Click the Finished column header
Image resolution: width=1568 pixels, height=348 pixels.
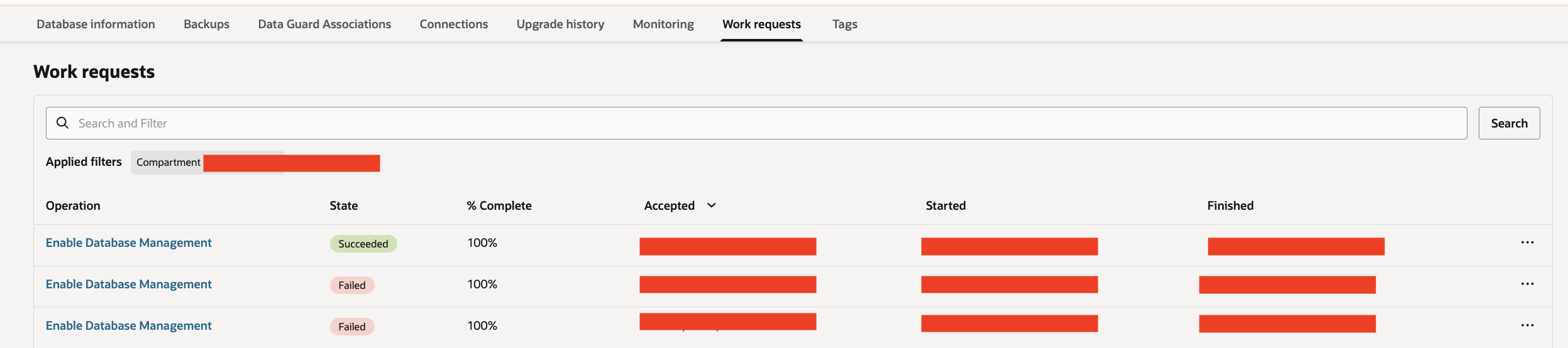[1230, 206]
